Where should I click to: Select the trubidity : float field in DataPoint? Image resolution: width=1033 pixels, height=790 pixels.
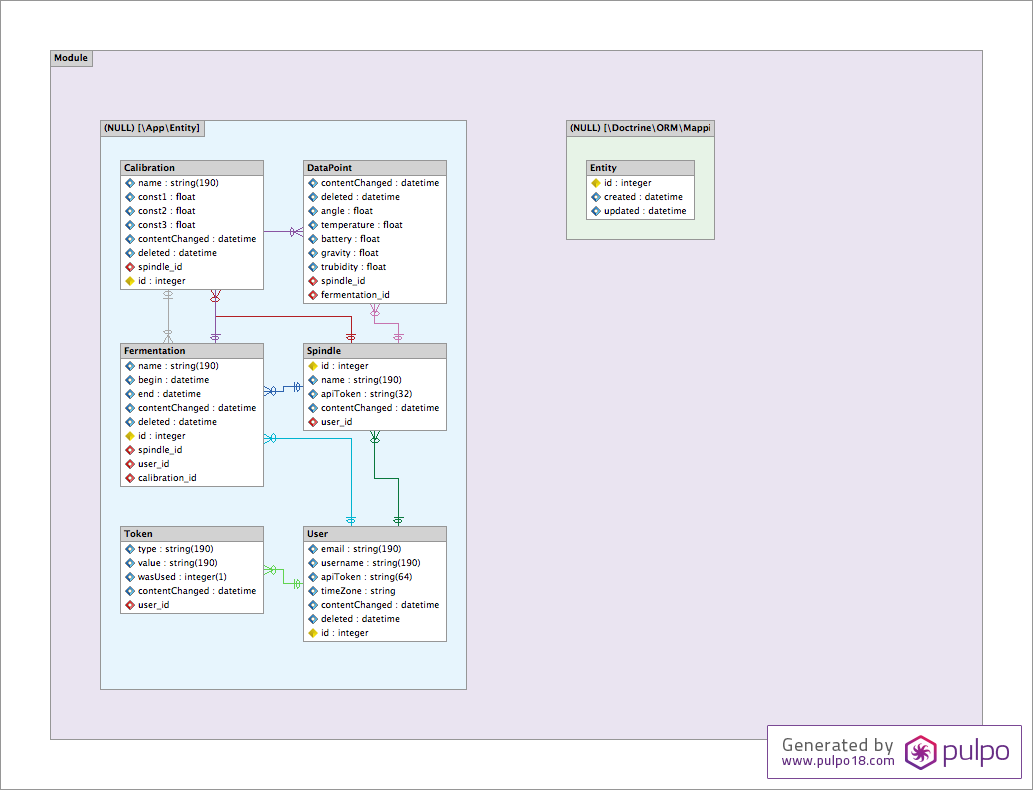353,267
